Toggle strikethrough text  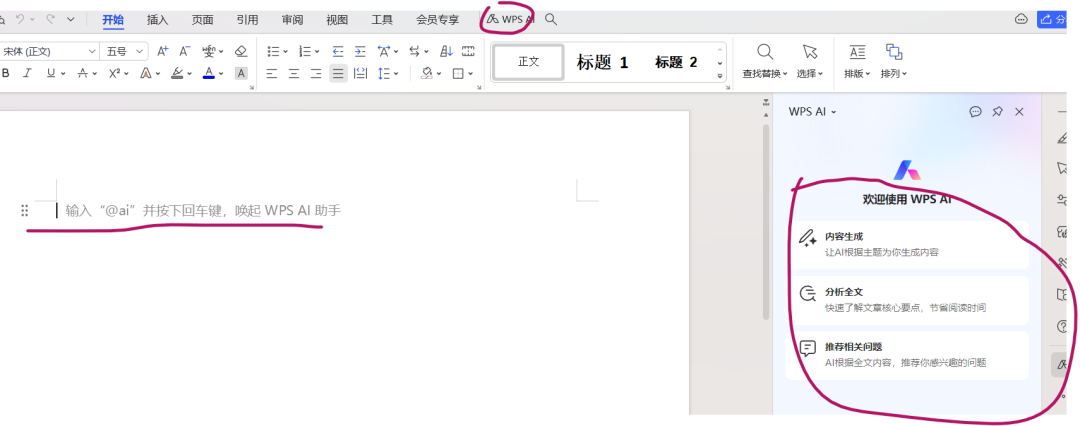coord(83,73)
